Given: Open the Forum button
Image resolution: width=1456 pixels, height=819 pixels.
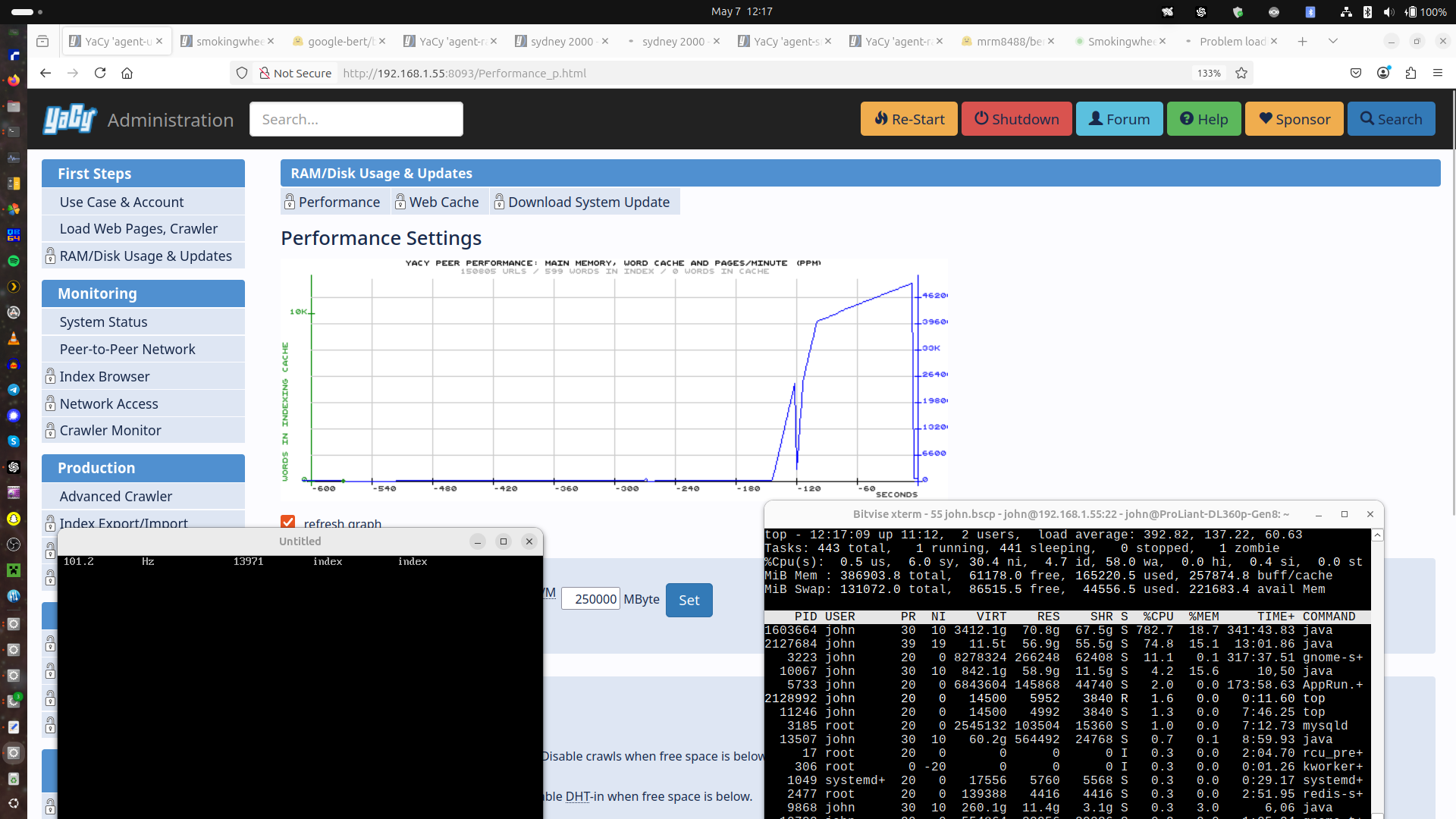Looking at the screenshot, I should click(1119, 119).
